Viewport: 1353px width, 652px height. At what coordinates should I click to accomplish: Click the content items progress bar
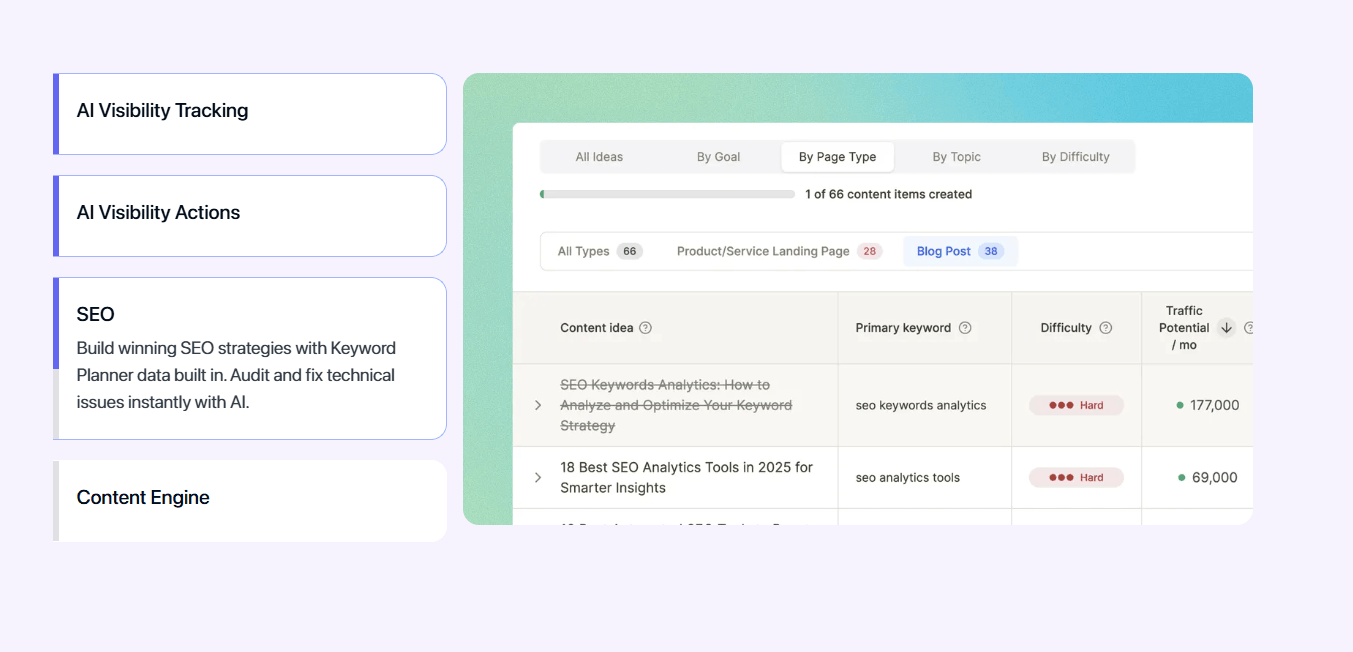(x=667, y=194)
